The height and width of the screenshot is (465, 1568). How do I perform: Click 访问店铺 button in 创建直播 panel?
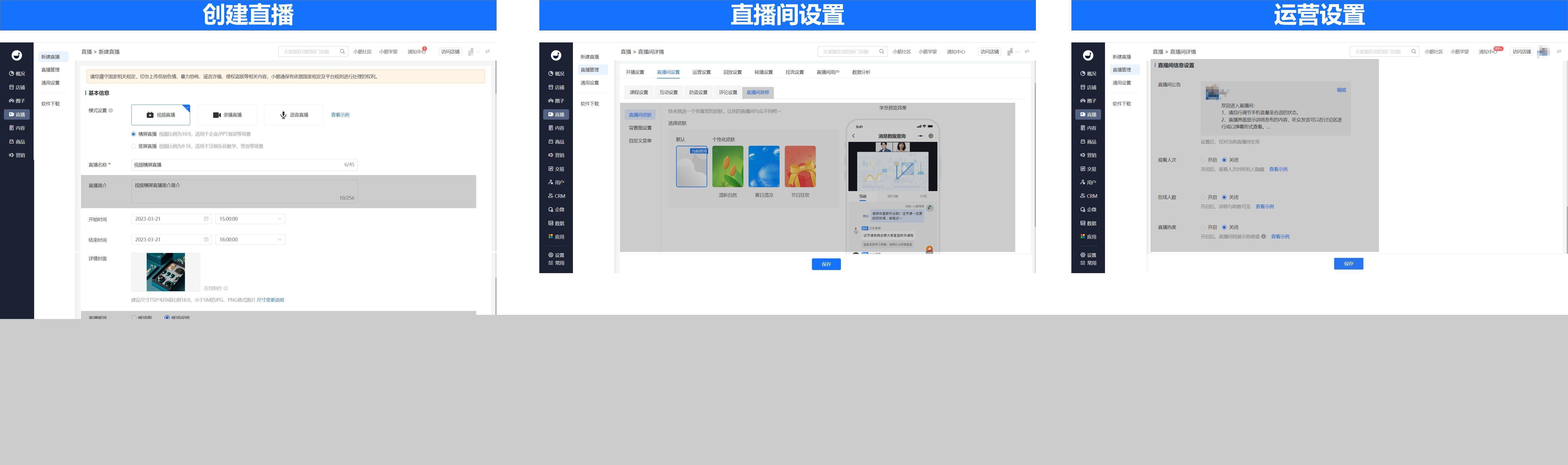(x=450, y=52)
